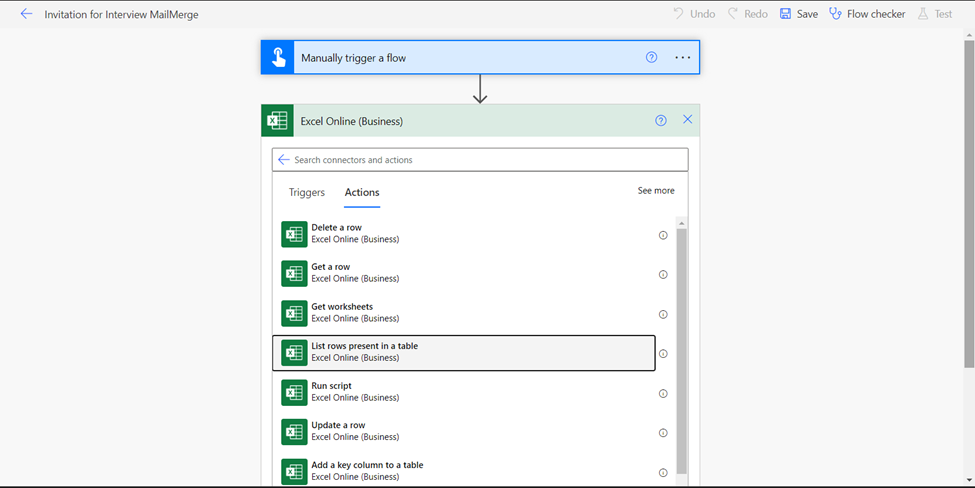
Task: Choose the Run script action
Action: tap(464, 392)
